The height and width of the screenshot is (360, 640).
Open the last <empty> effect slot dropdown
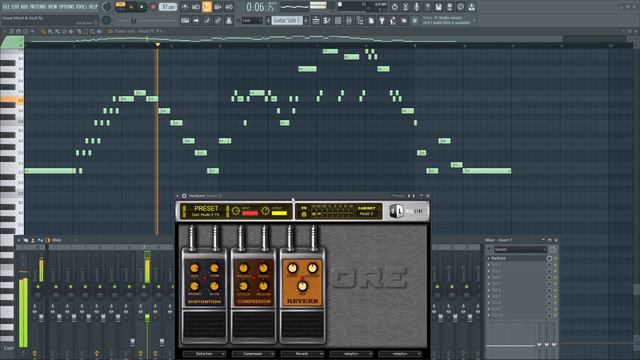[x=400, y=354]
